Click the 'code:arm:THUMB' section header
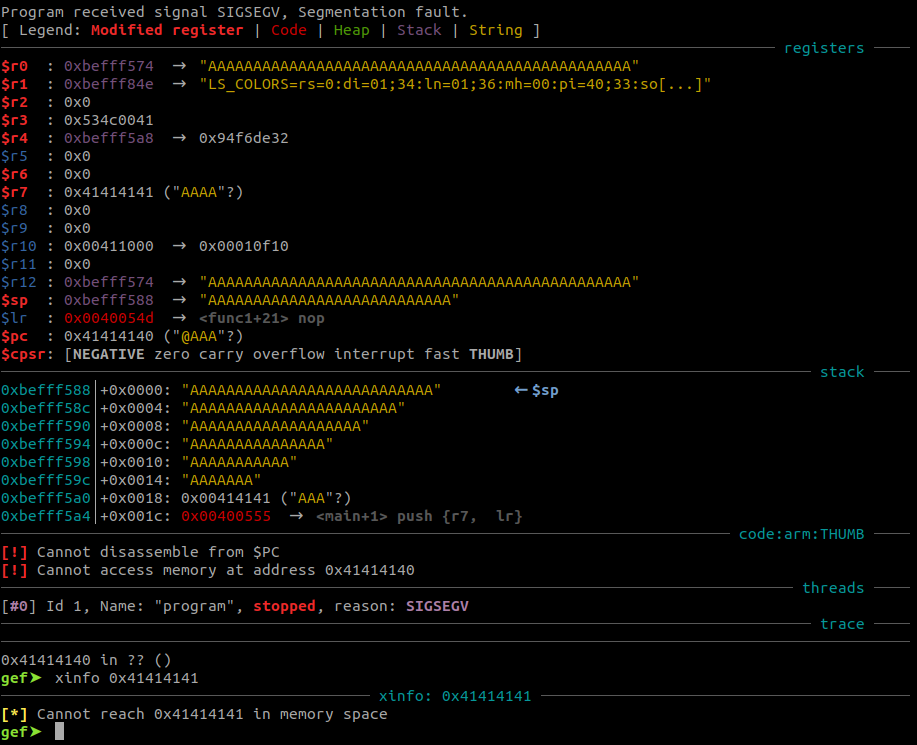Screen dimensions: 917x745 pyautogui.click(x=801, y=534)
